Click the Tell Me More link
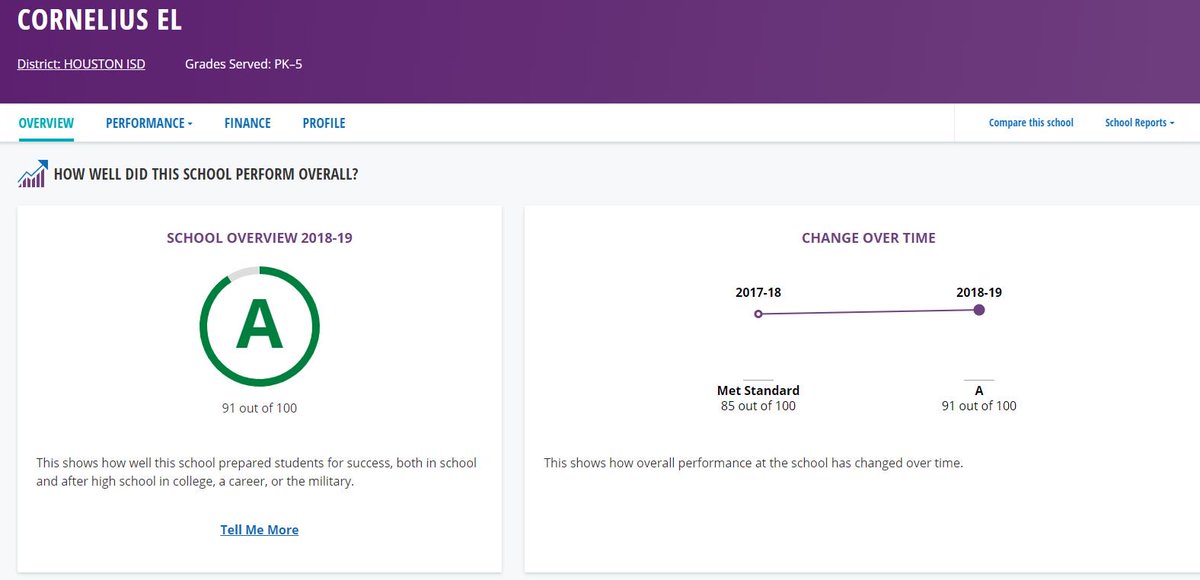This screenshot has width=1200, height=580. 259,530
